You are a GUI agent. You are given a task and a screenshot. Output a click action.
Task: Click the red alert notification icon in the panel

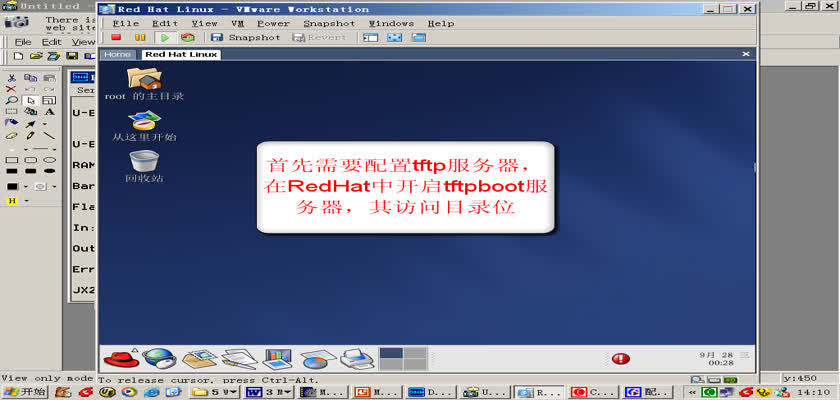point(620,359)
